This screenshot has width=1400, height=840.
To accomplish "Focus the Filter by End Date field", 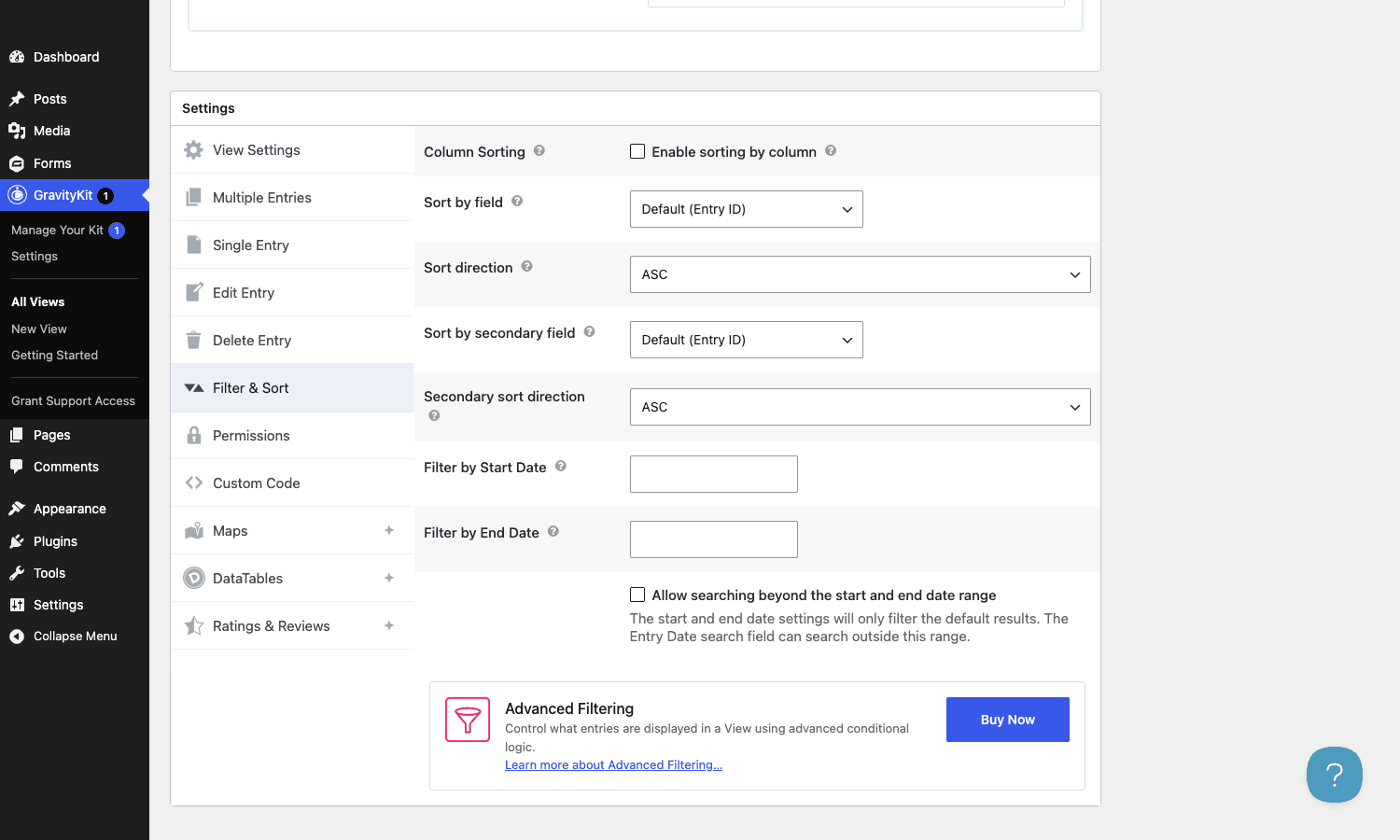I will click(x=714, y=539).
